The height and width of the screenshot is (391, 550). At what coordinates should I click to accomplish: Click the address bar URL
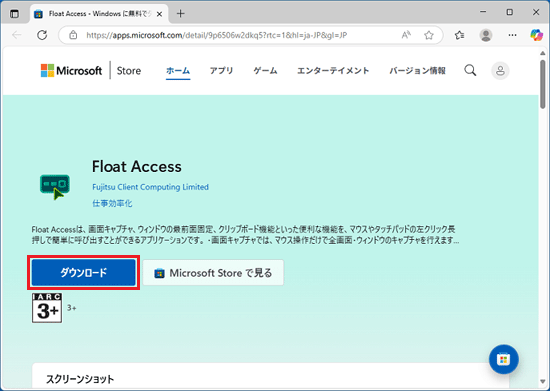pos(216,35)
